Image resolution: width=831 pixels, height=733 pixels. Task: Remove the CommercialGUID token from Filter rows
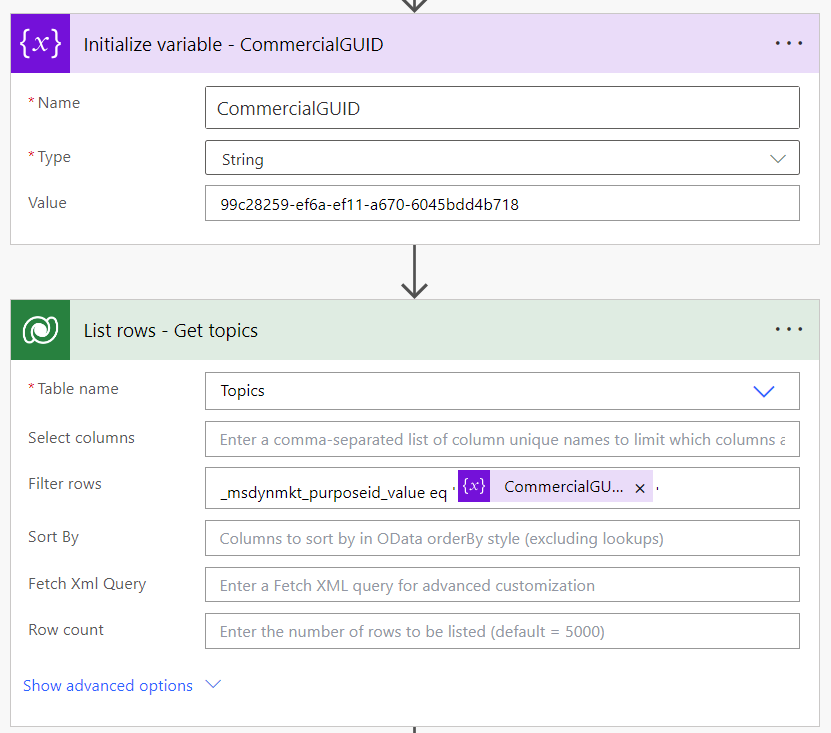tap(640, 488)
